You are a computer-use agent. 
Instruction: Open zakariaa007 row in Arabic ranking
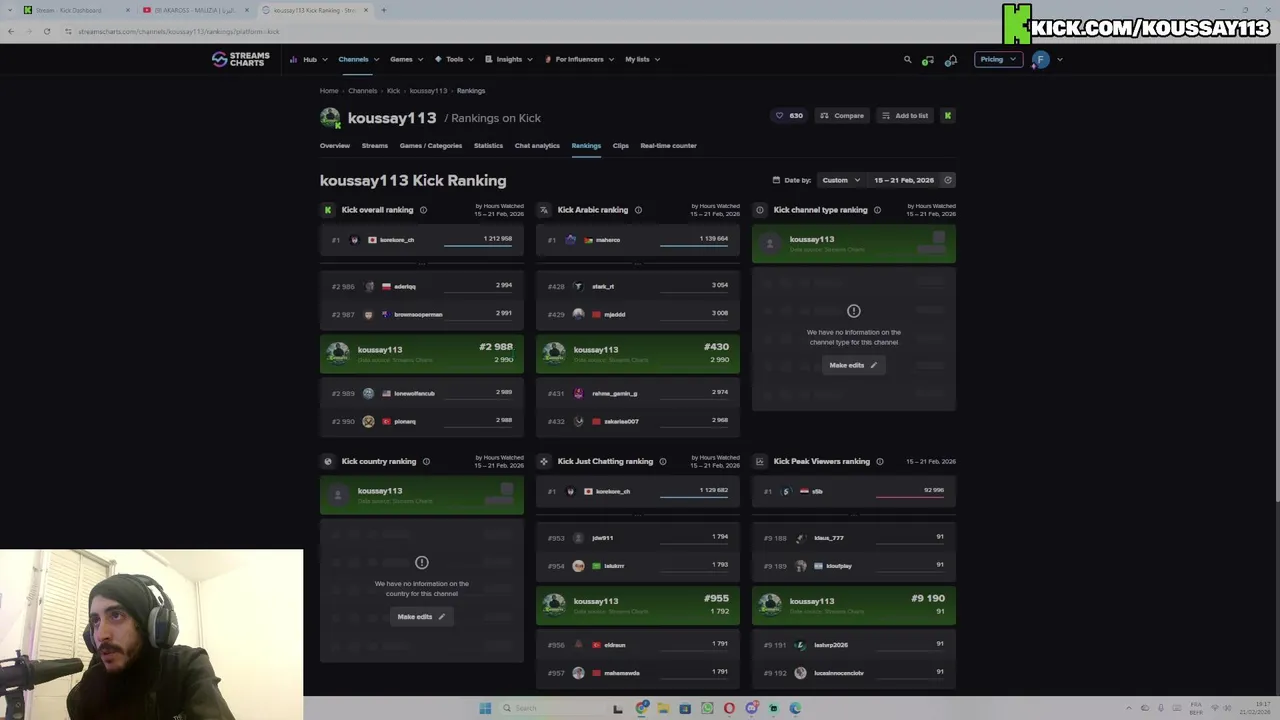tap(638, 421)
